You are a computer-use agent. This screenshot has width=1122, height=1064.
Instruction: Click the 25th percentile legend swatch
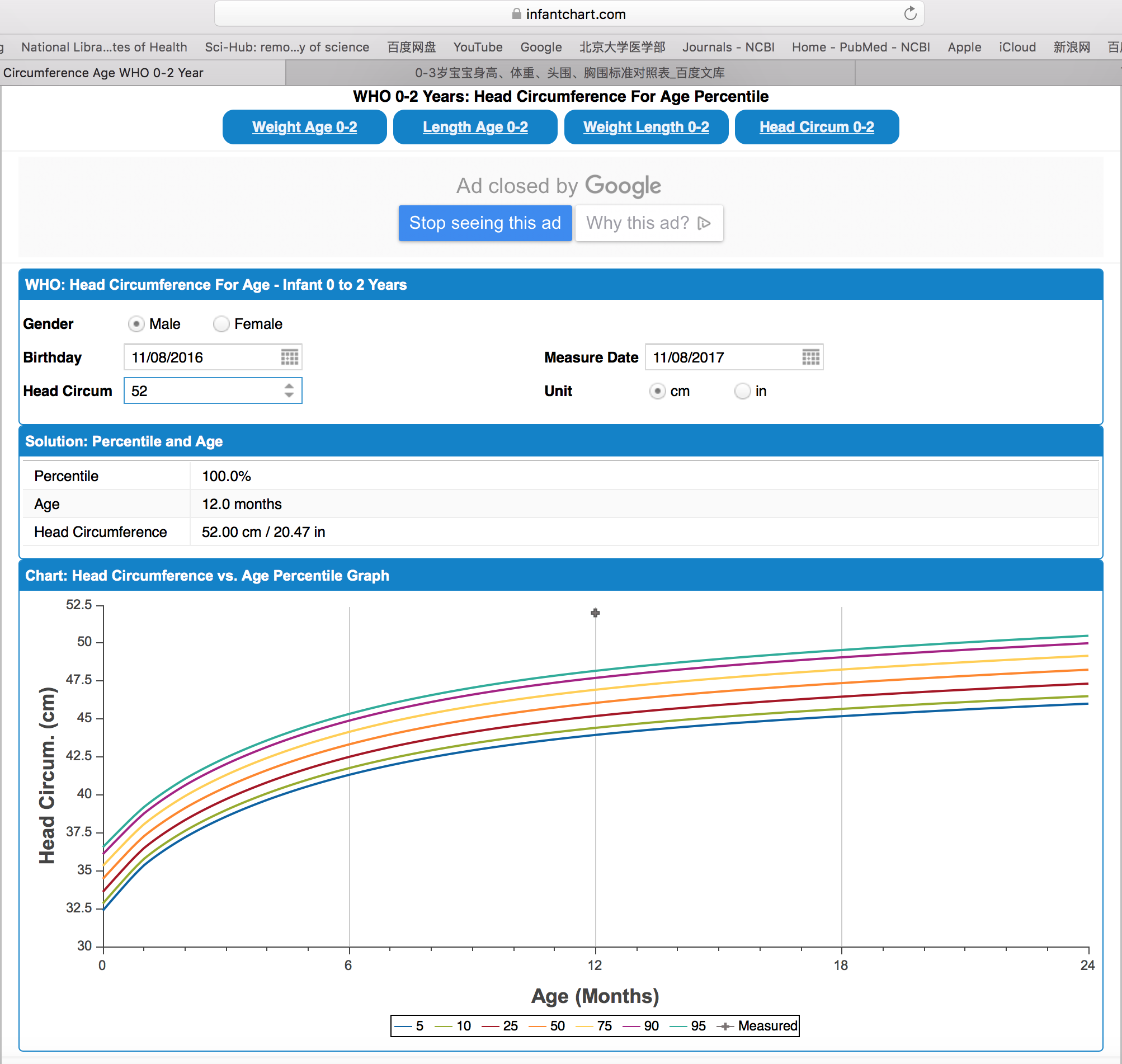tap(491, 1026)
